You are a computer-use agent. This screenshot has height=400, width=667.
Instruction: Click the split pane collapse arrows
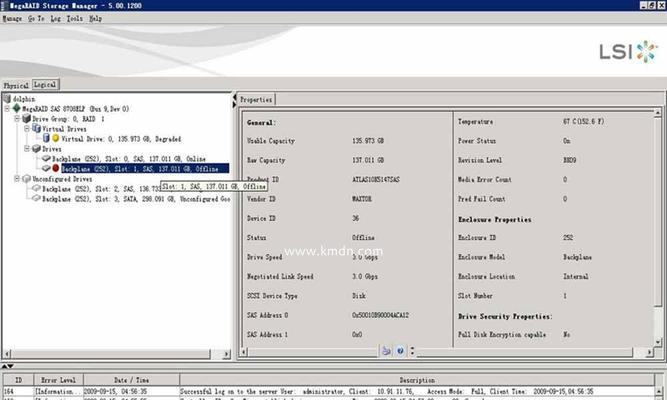tap(234, 101)
